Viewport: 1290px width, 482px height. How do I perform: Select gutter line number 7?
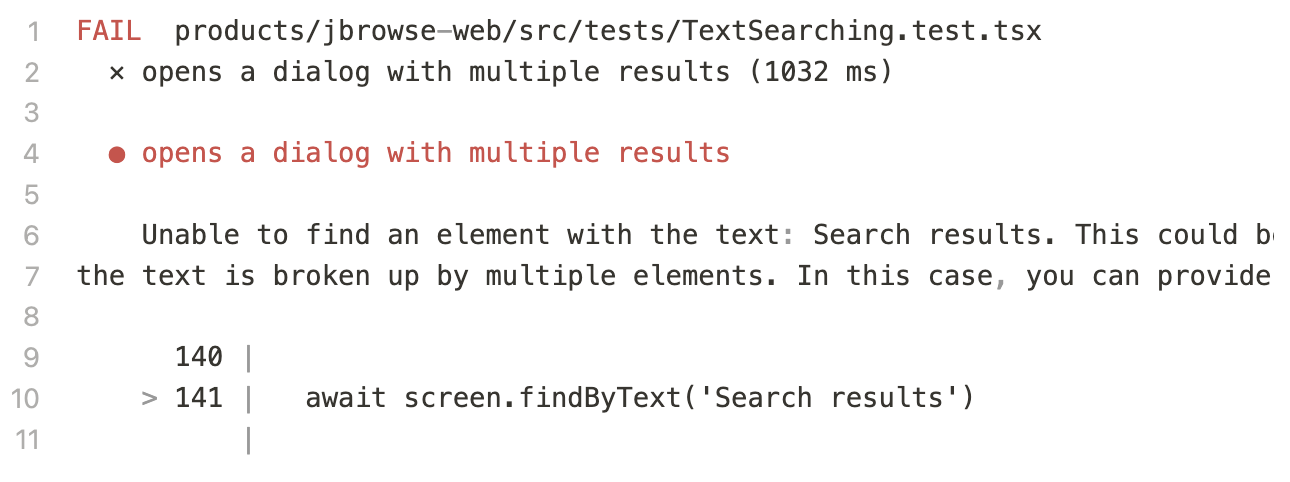click(33, 276)
